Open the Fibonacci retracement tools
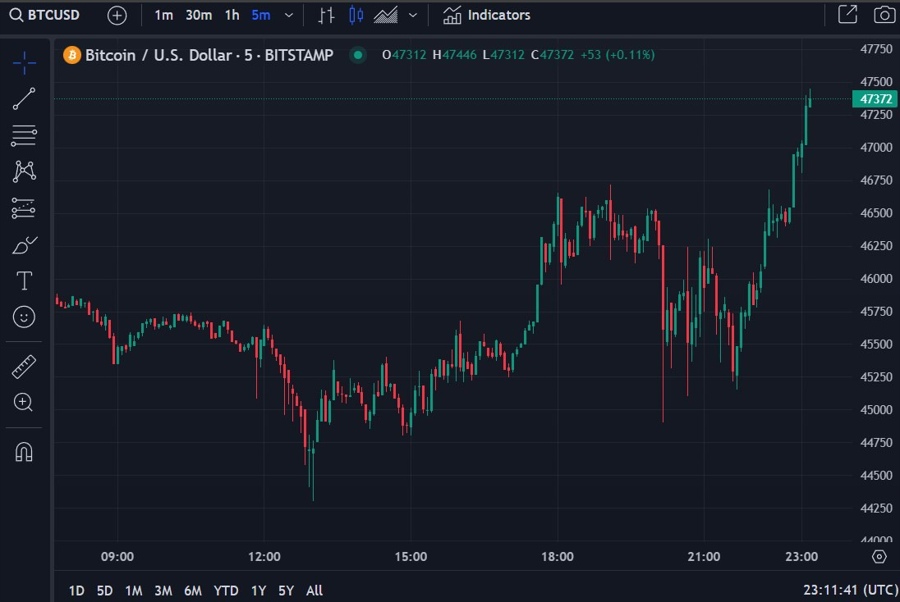The width and height of the screenshot is (900, 602). pos(24,135)
